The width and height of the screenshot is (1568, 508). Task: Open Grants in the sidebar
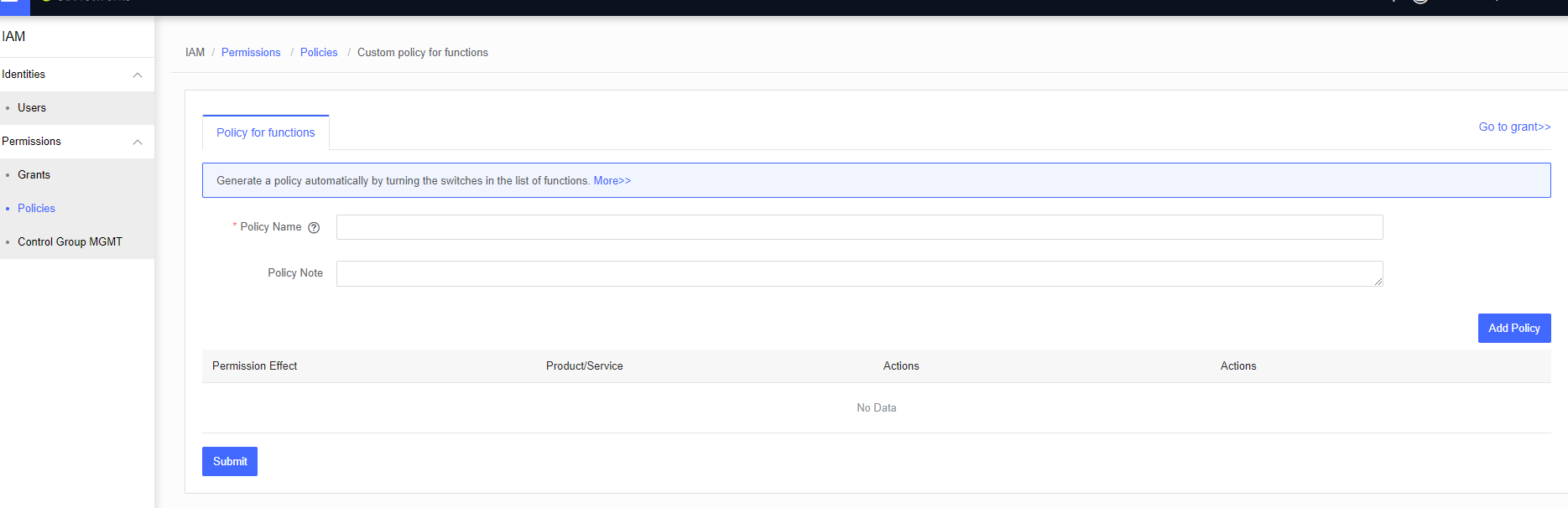pyautogui.click(x=34, y=175)
